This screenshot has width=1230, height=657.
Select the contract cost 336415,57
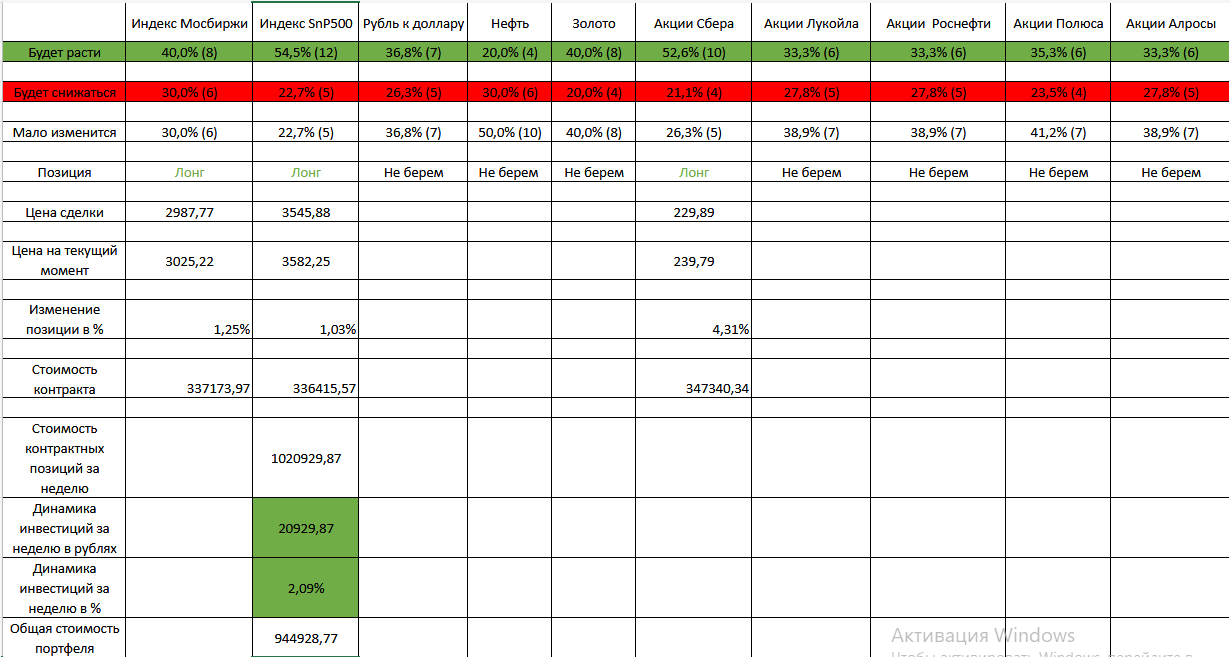(325, 388)
